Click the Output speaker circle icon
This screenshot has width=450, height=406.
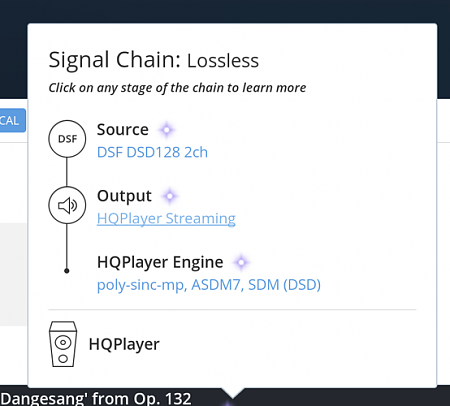coord(67,205)
